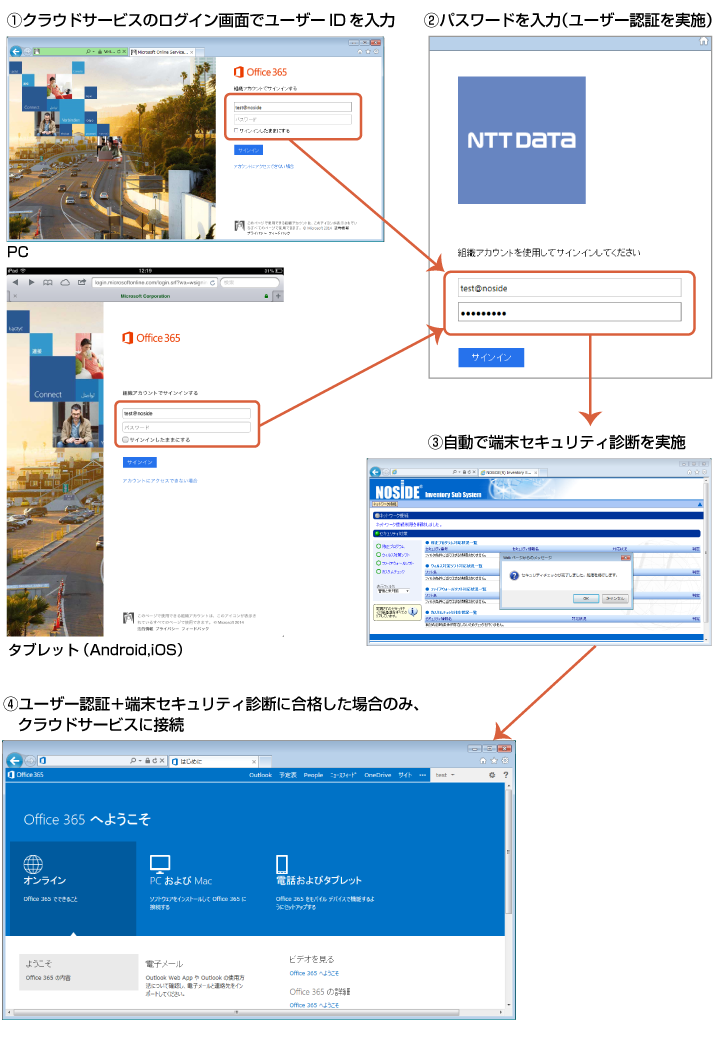Click the favorites star in the Office 365 welcome browser
This screenshot has height=1037, width=716.
pos(494,761)
